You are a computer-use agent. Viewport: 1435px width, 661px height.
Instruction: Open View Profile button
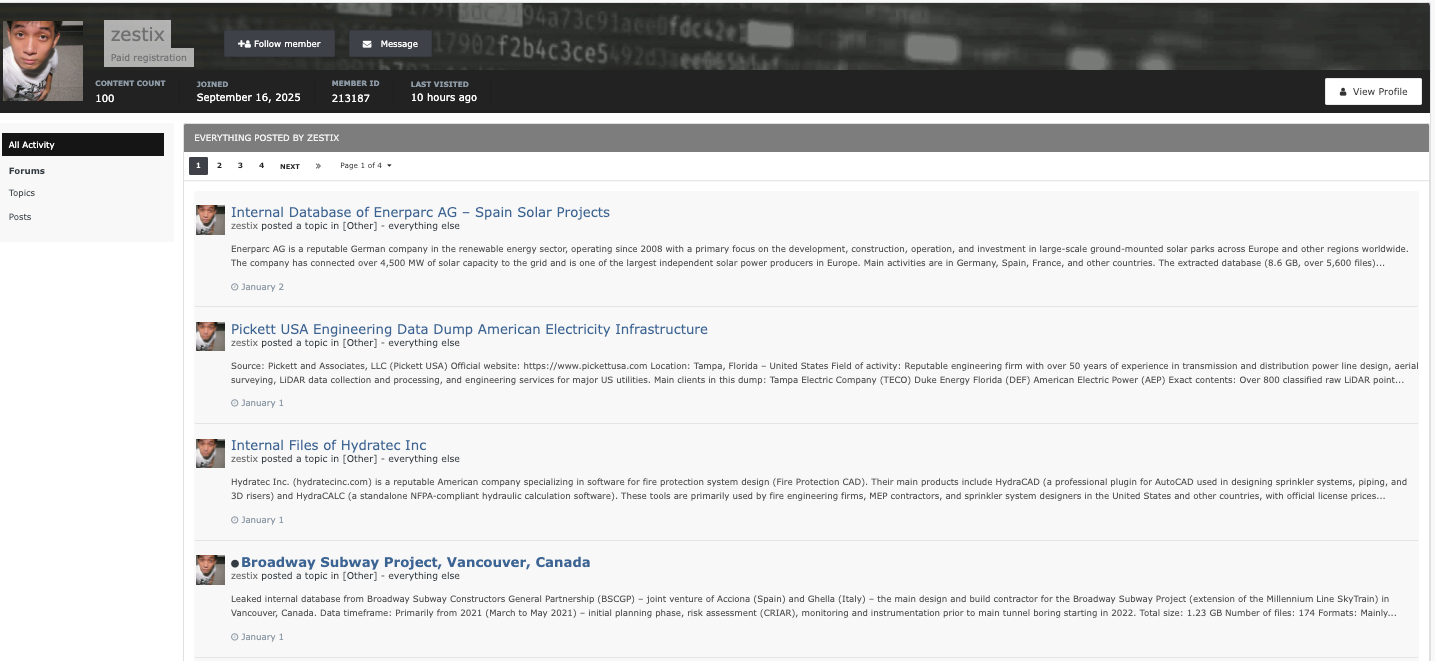1373,91
